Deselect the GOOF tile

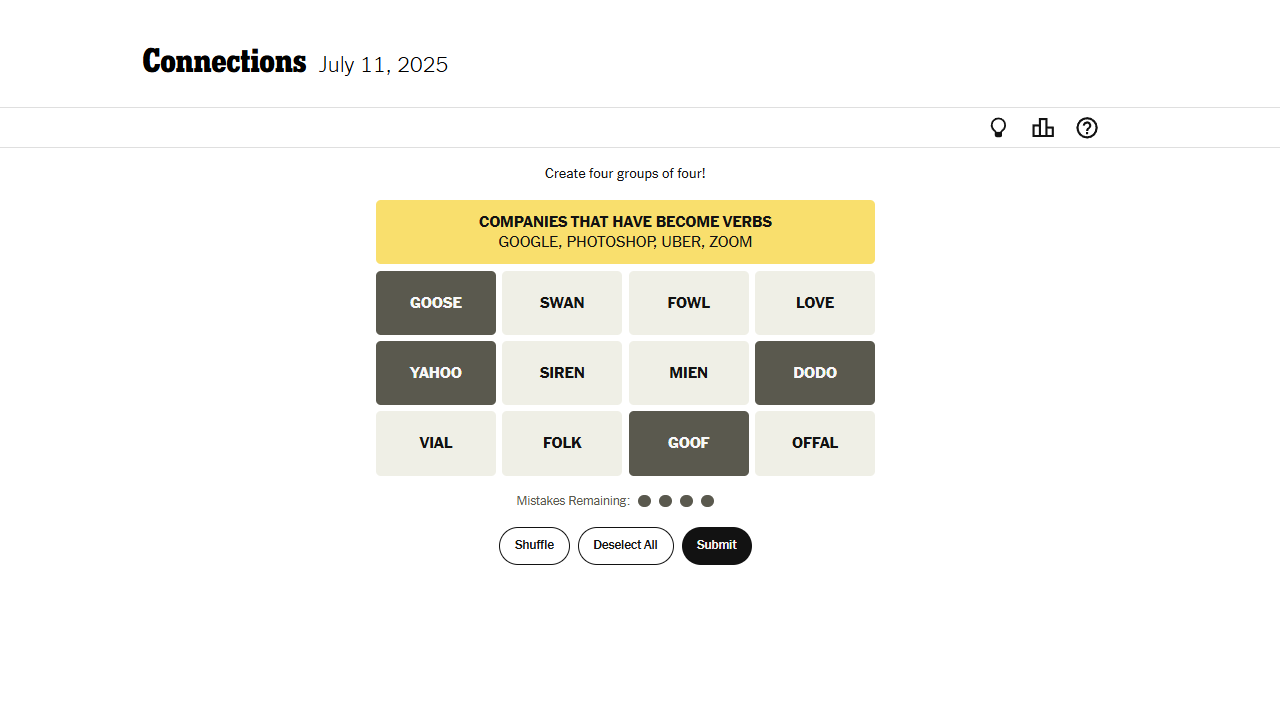[689, 443]
